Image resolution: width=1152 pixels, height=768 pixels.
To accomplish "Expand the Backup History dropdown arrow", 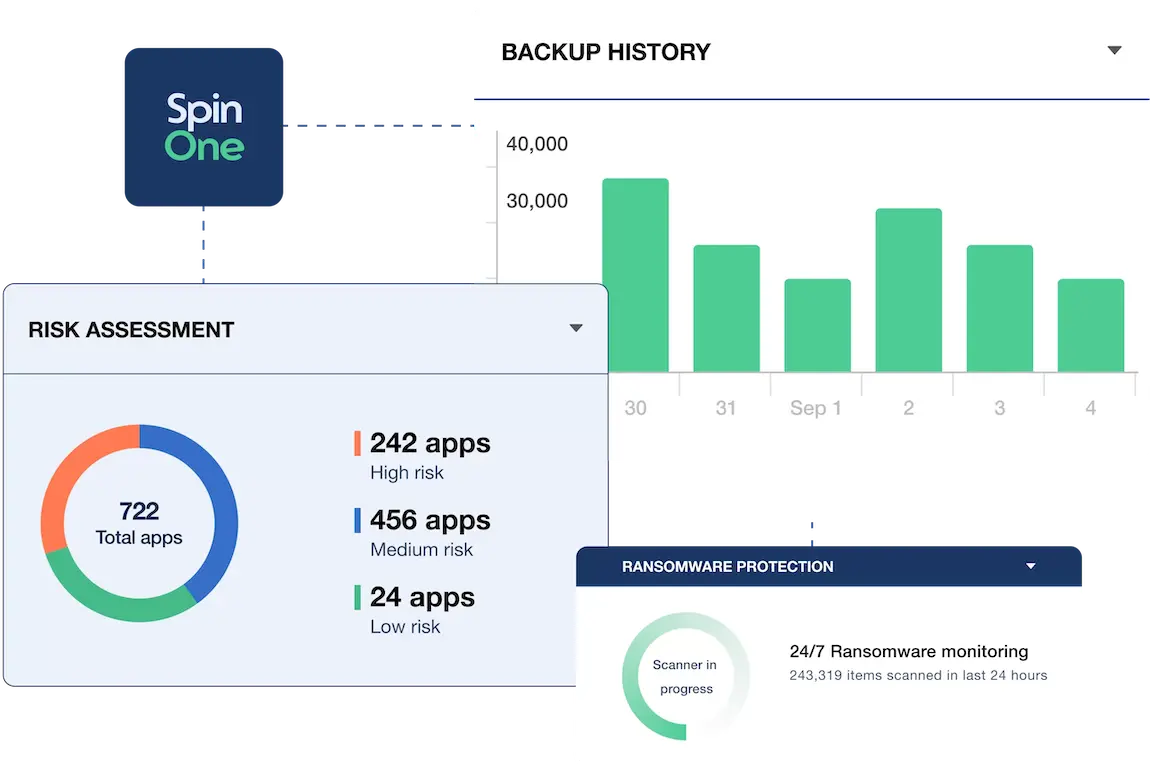I will 1114,51.
